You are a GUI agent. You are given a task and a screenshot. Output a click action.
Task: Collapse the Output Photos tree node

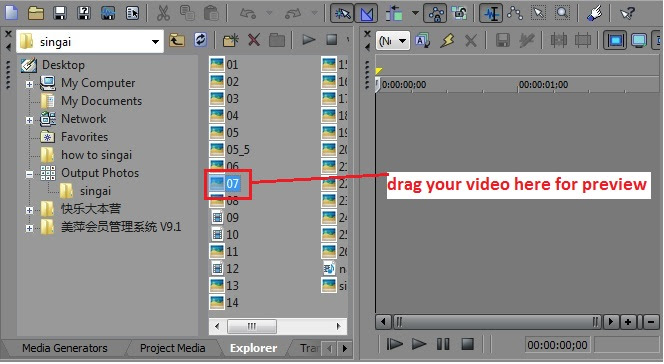(29, 174)
